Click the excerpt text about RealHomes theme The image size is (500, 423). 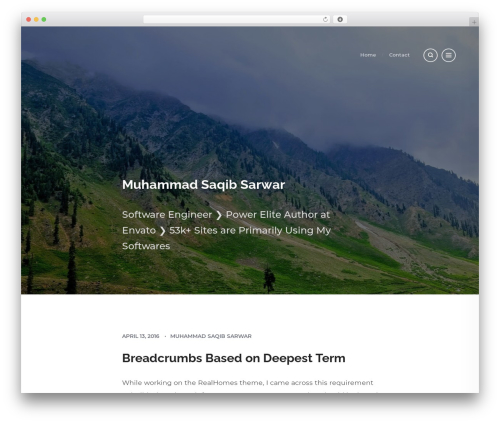tap(248, 383)
